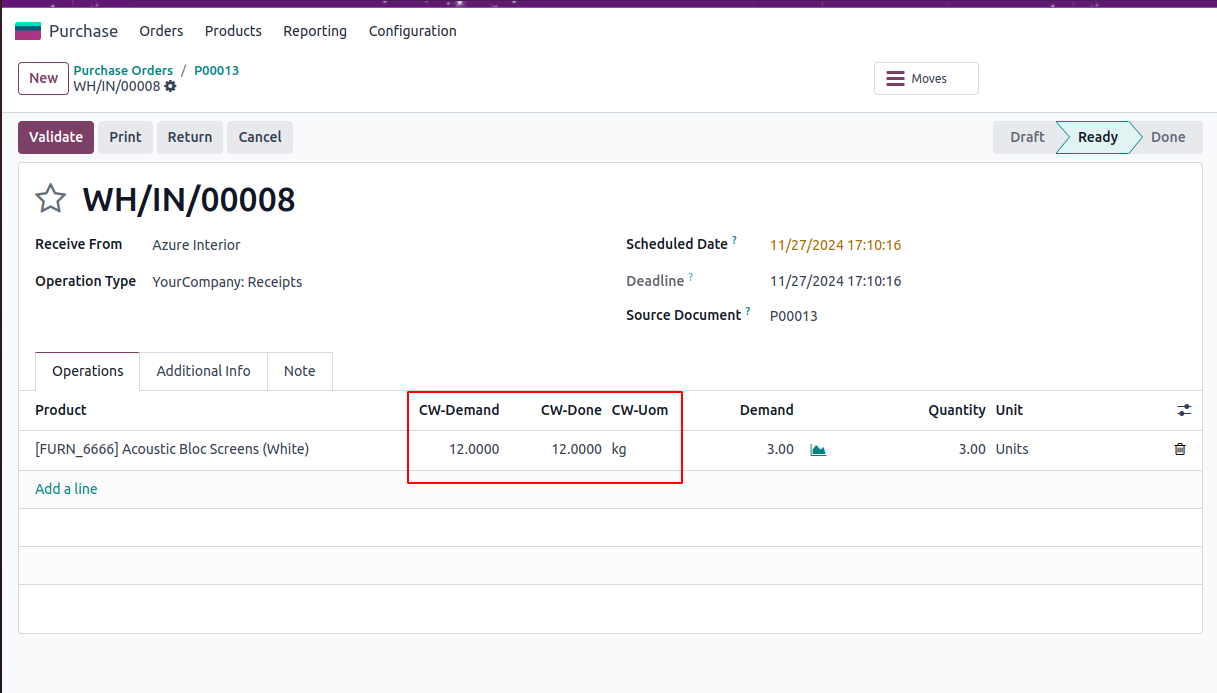Expand the Reporting menu
The width and height of the screenshot is (1217, 693).
click(315, 31)
